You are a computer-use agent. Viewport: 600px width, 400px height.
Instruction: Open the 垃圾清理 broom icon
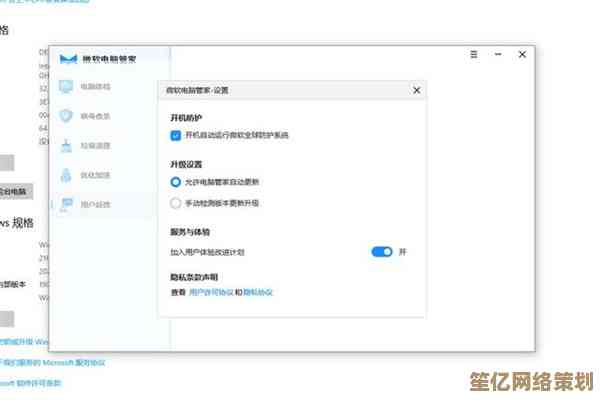[67, 146]
